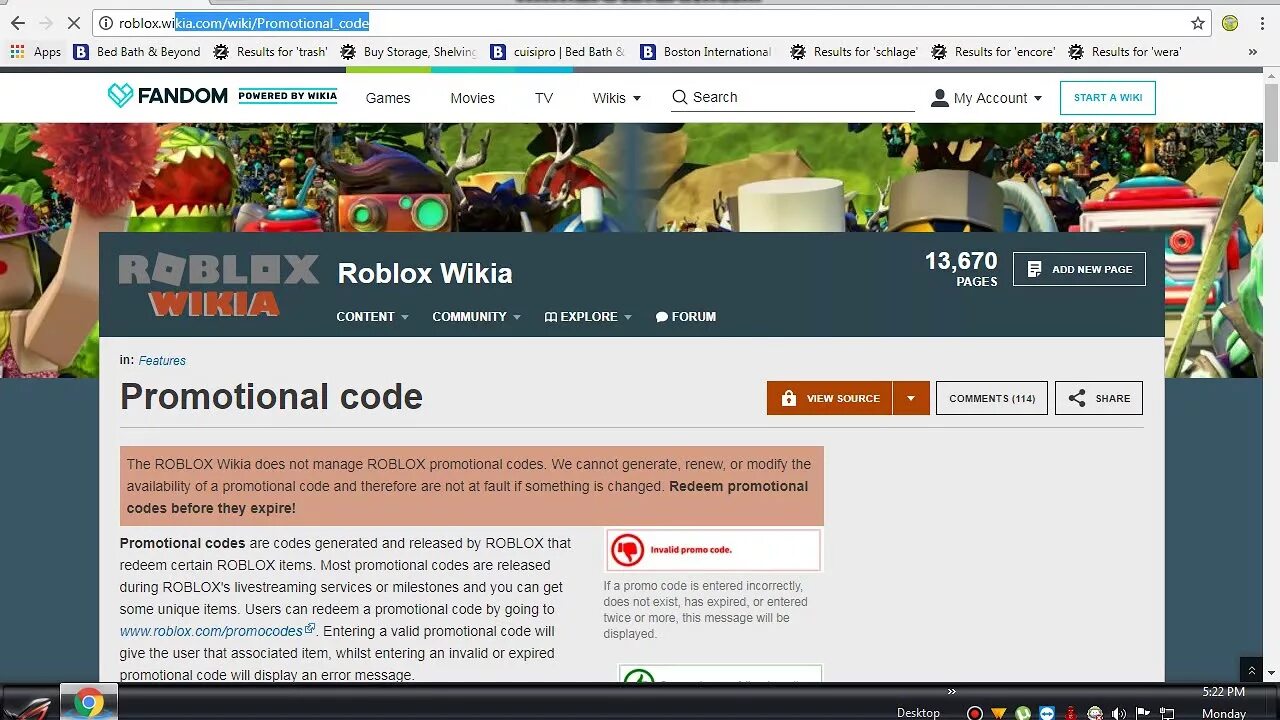The image size is (1280, 720).
Task: Click the View Source button
Action: (x=830, y=398)
